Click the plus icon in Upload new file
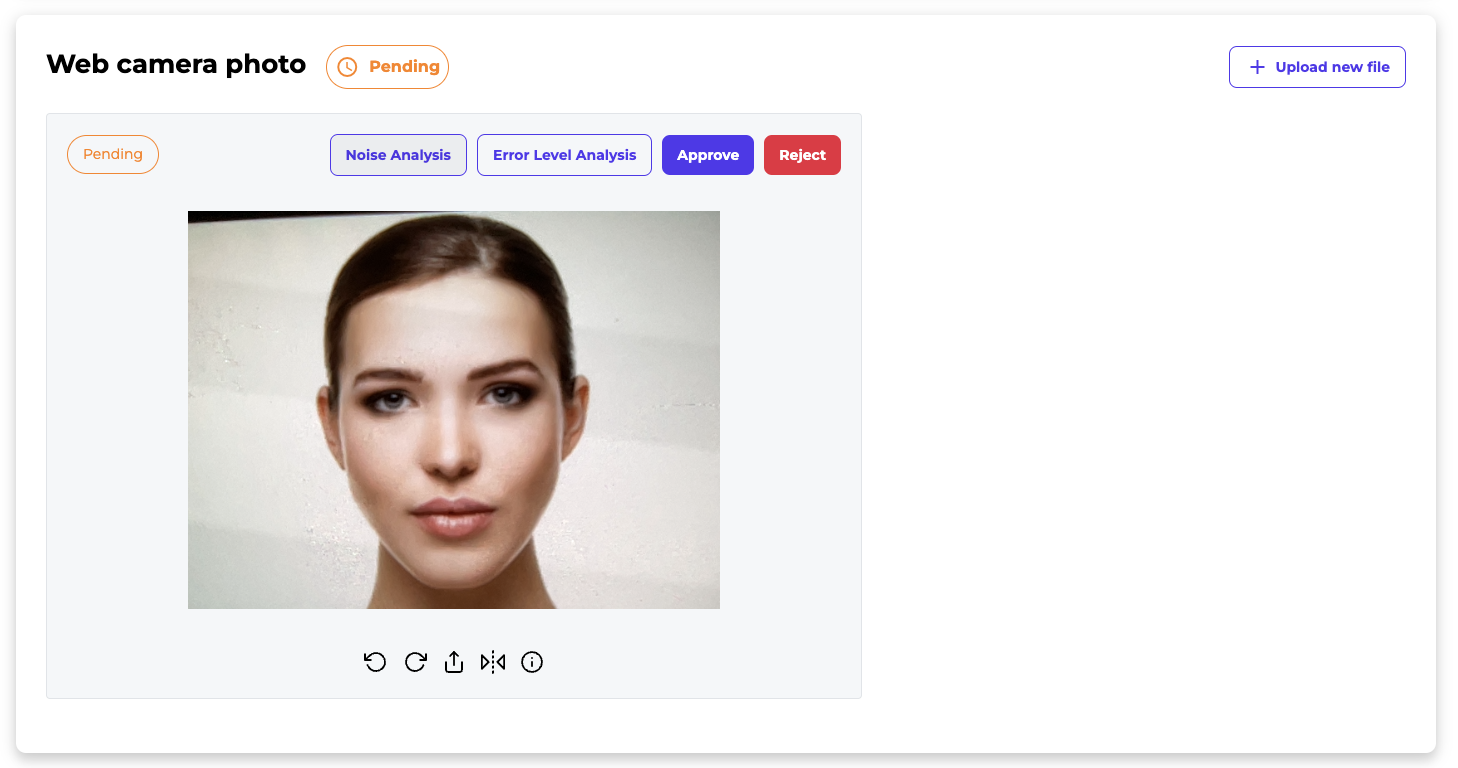 tap(1257, 67)
